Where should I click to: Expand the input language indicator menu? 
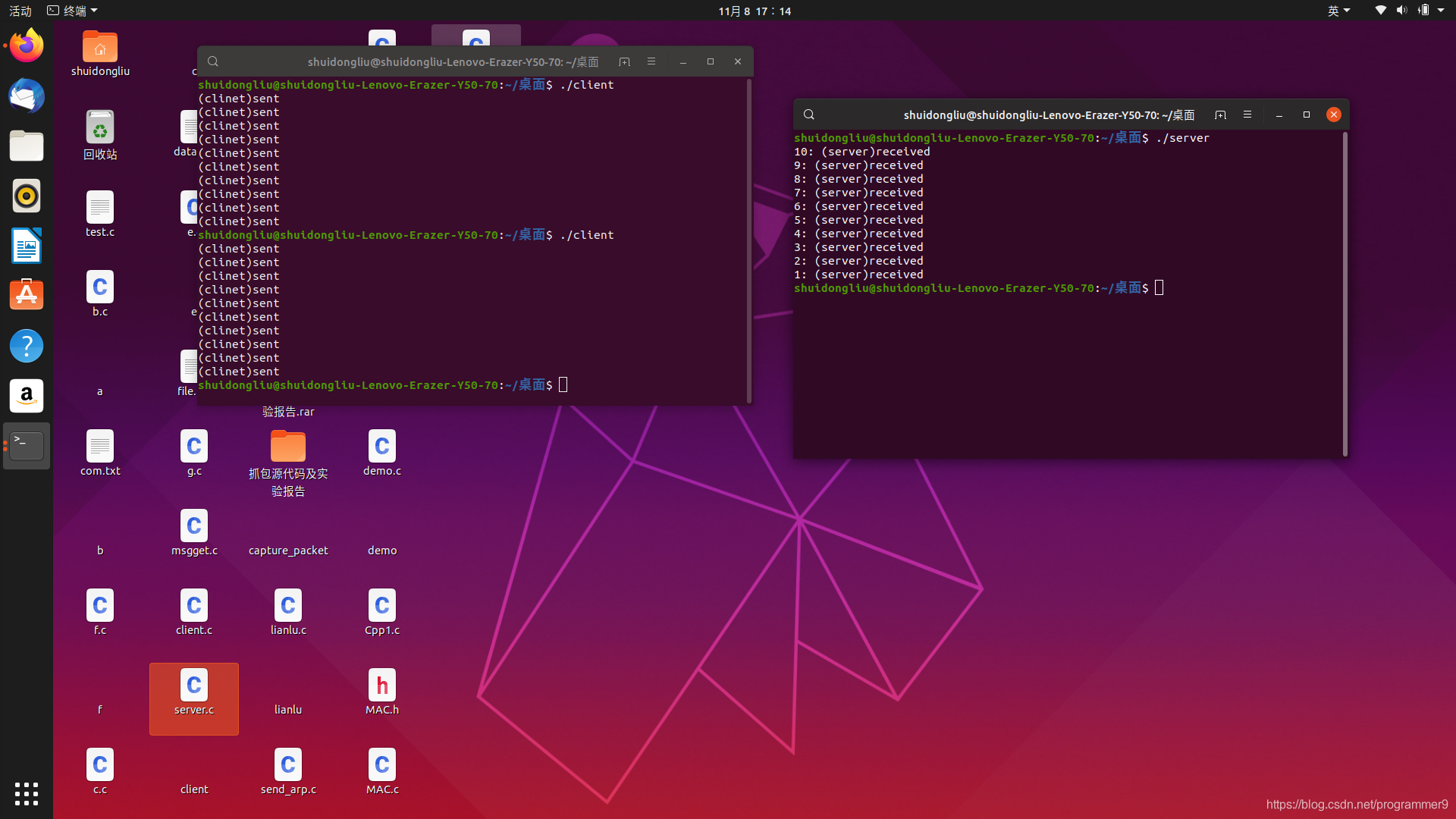pos(1338,11)
